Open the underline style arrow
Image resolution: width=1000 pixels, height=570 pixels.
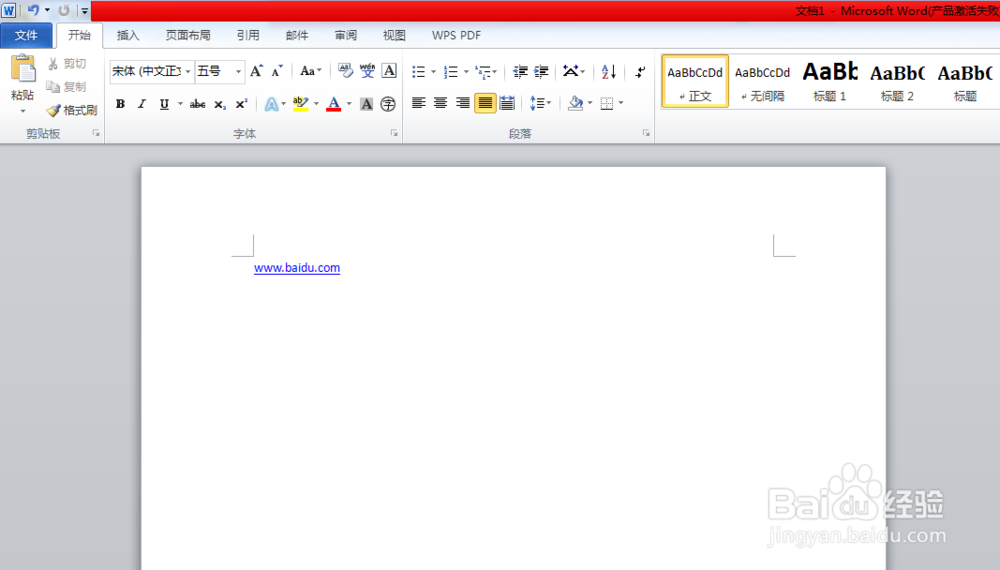point(180,104)
